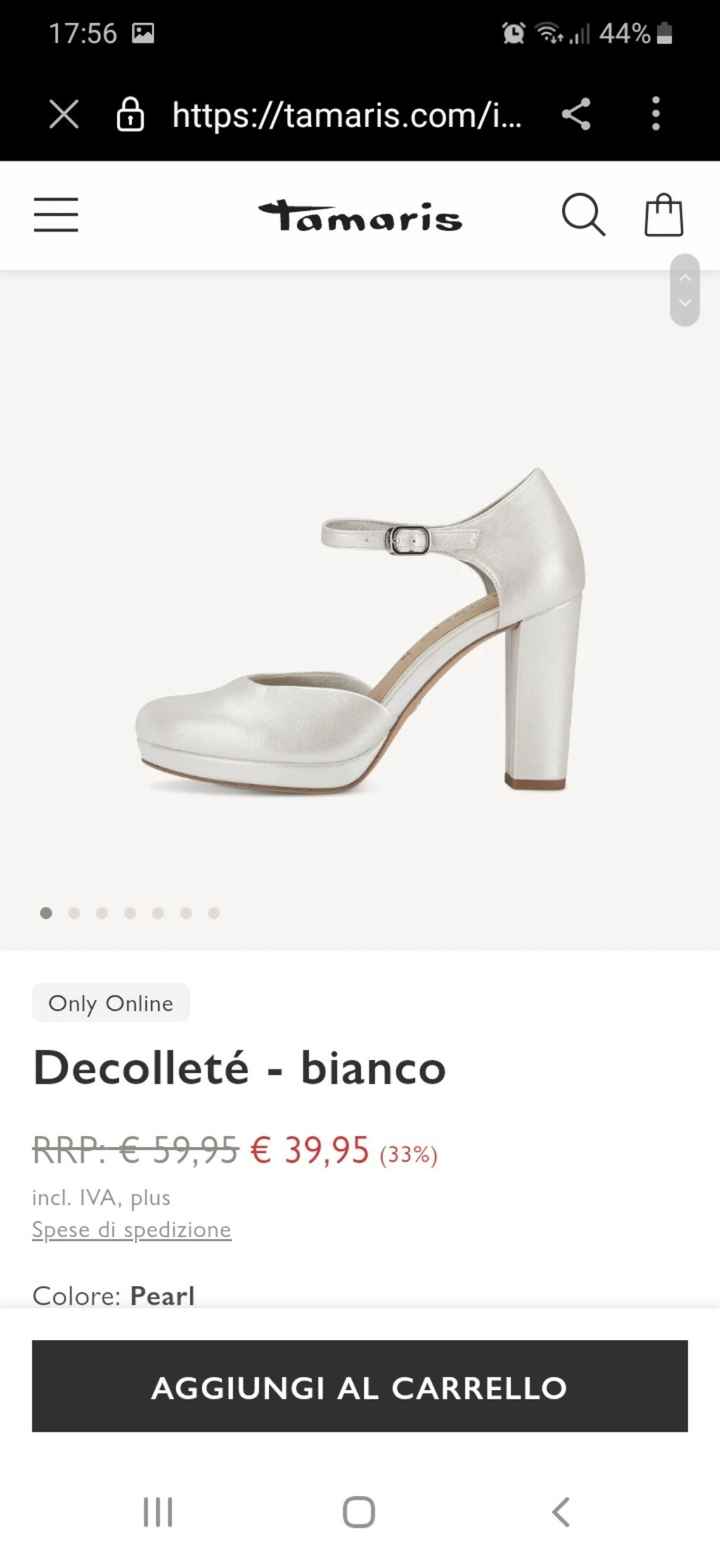The width and height of the screenshot is (720, 1560).
Task: Tap the padlock site security icon
Action: (130, 115)
